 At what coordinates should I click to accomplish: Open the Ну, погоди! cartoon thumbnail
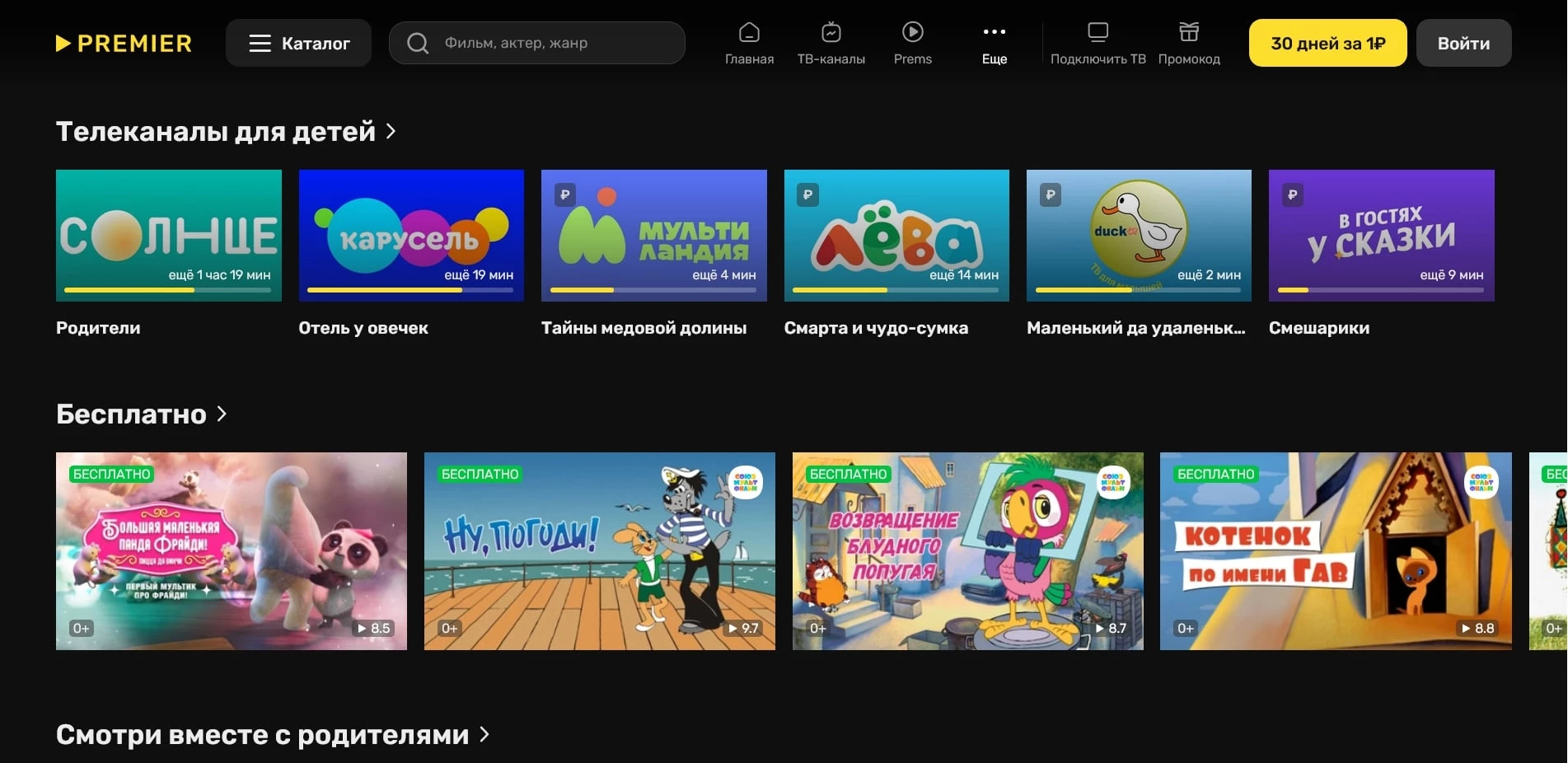click(x=599, y=550)
